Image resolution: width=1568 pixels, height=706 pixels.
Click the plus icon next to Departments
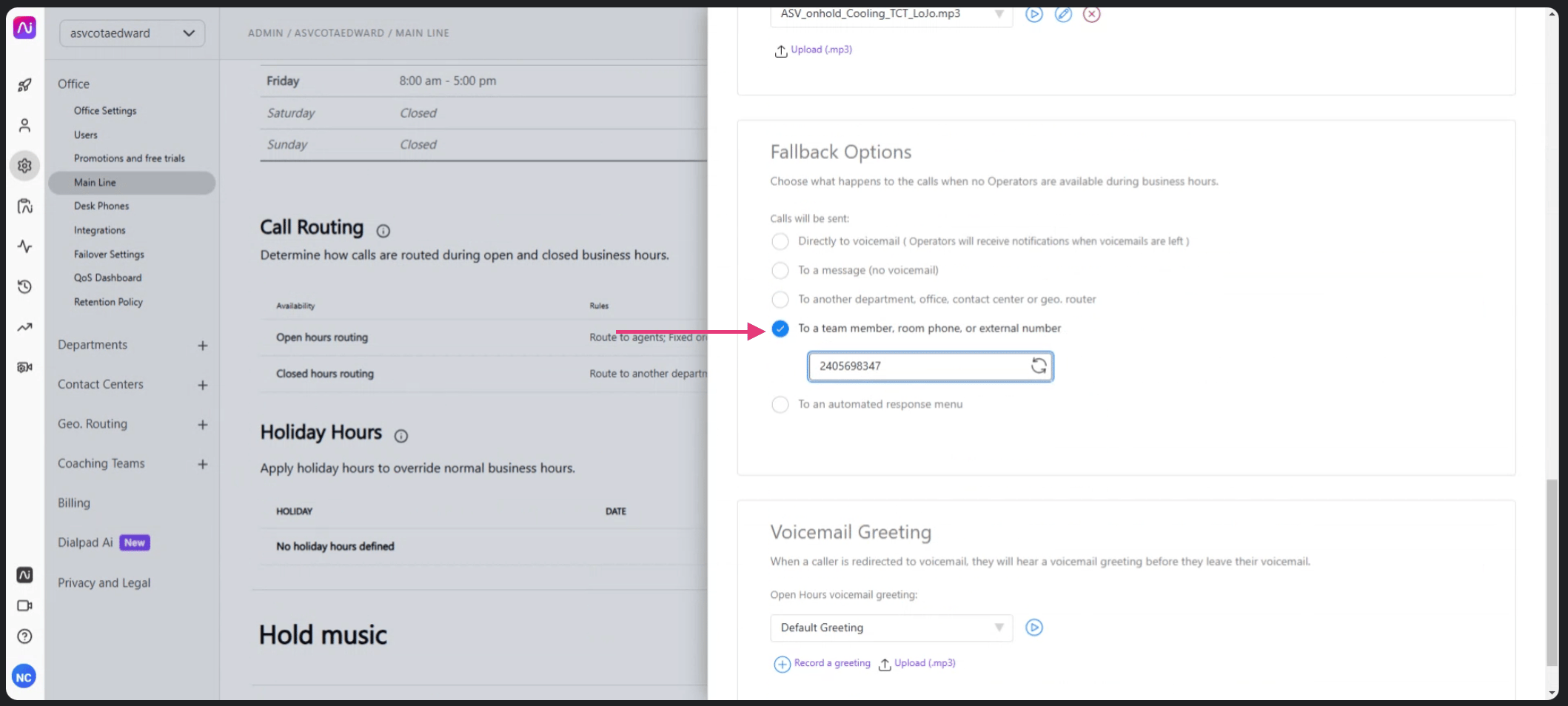point(203,346)
